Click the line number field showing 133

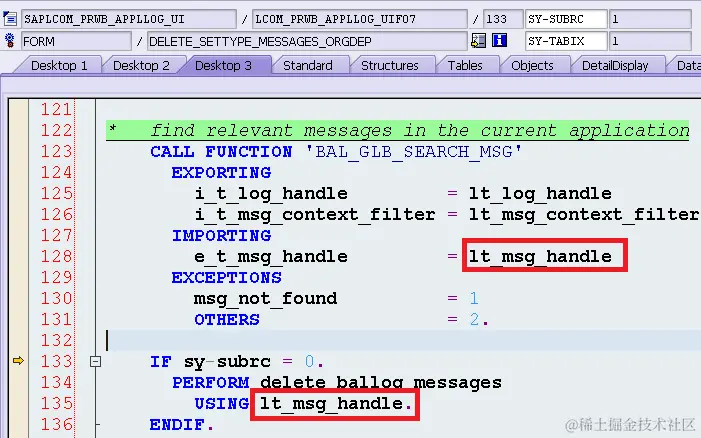point(503,19)
